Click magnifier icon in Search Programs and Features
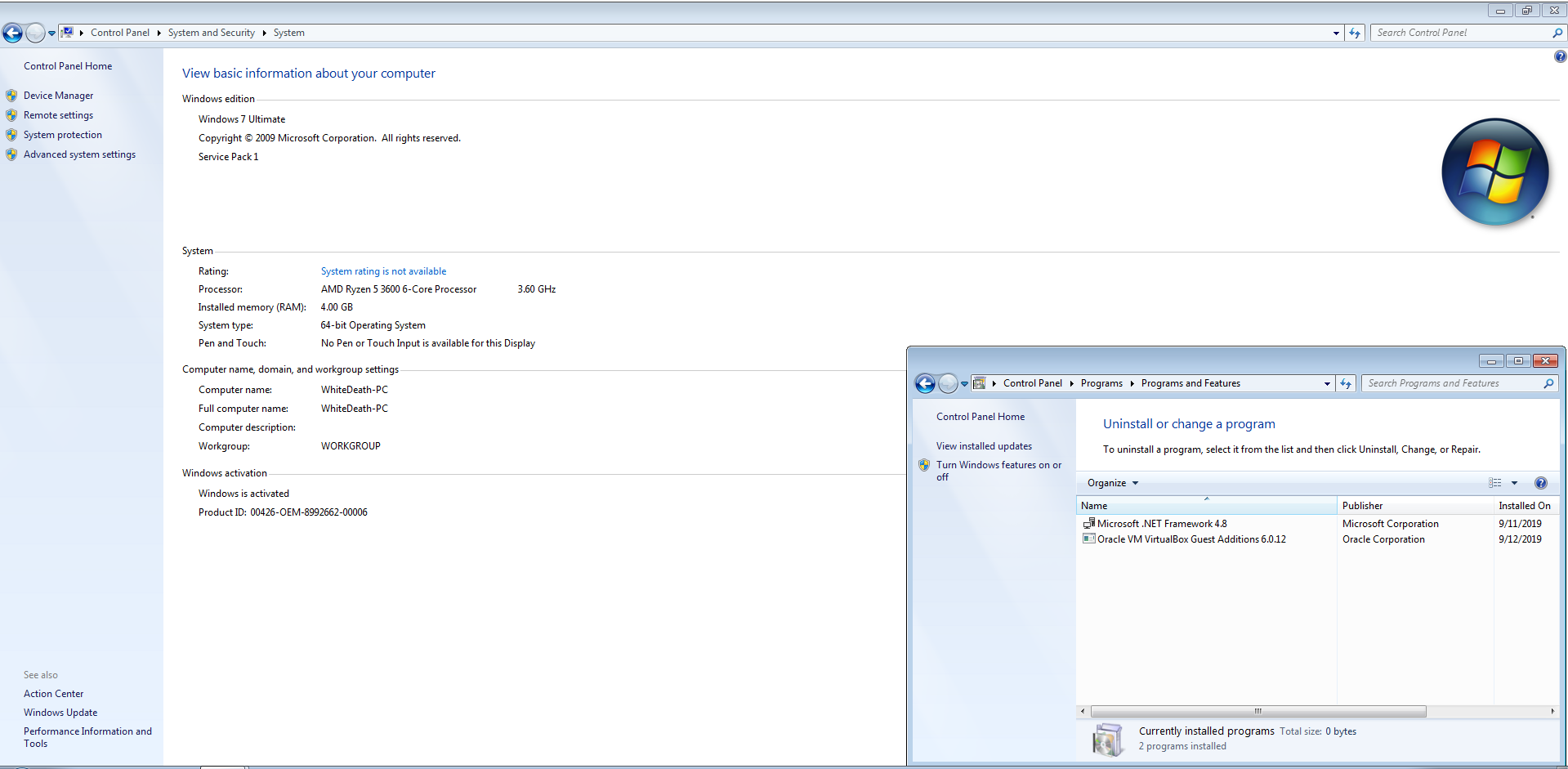 tap(1548, 383)
